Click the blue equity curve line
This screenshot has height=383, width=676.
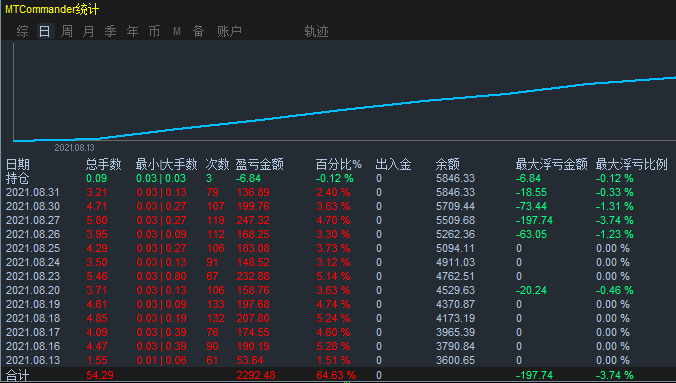pos(345,110)
